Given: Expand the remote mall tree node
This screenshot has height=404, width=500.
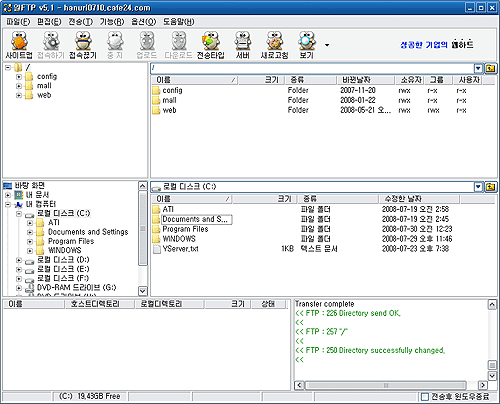Looking at the screenshot, I should coord(19,86).
